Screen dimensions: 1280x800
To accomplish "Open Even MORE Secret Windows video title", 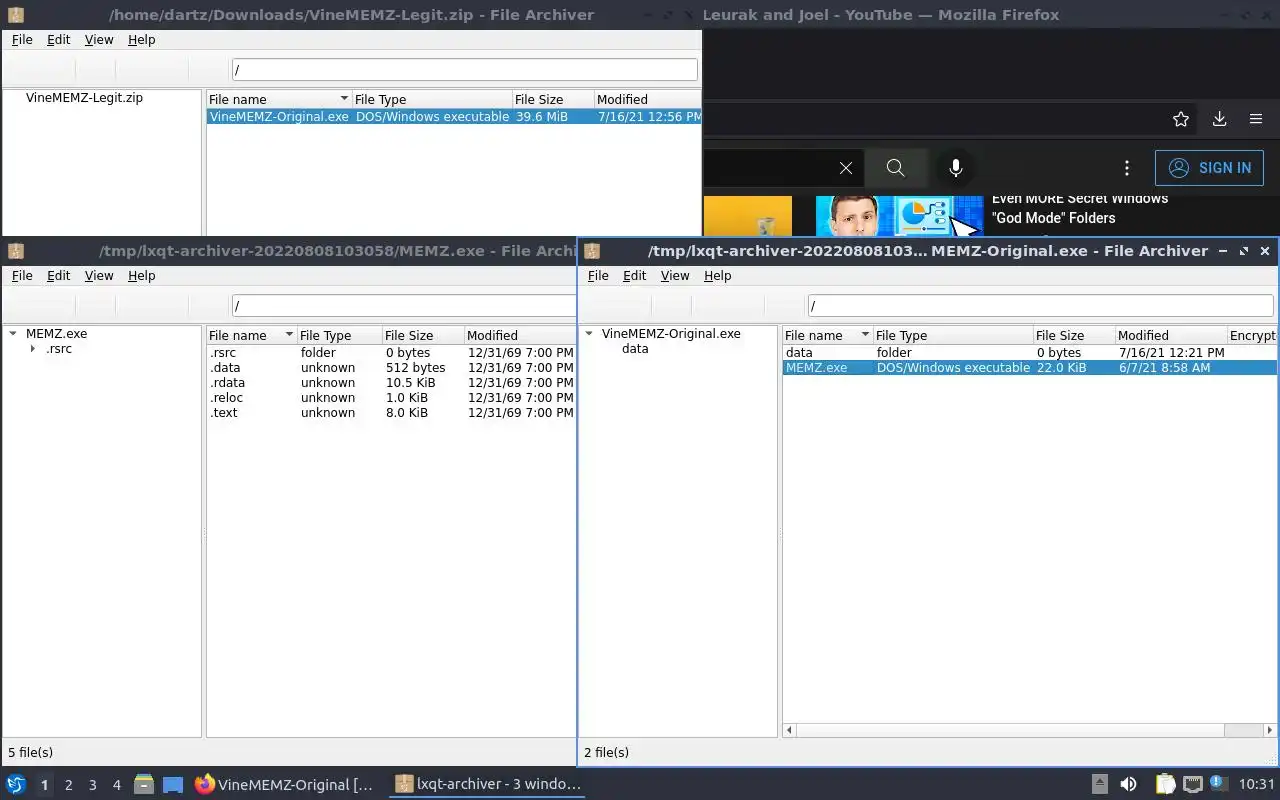I will [x=1080, y=208].
